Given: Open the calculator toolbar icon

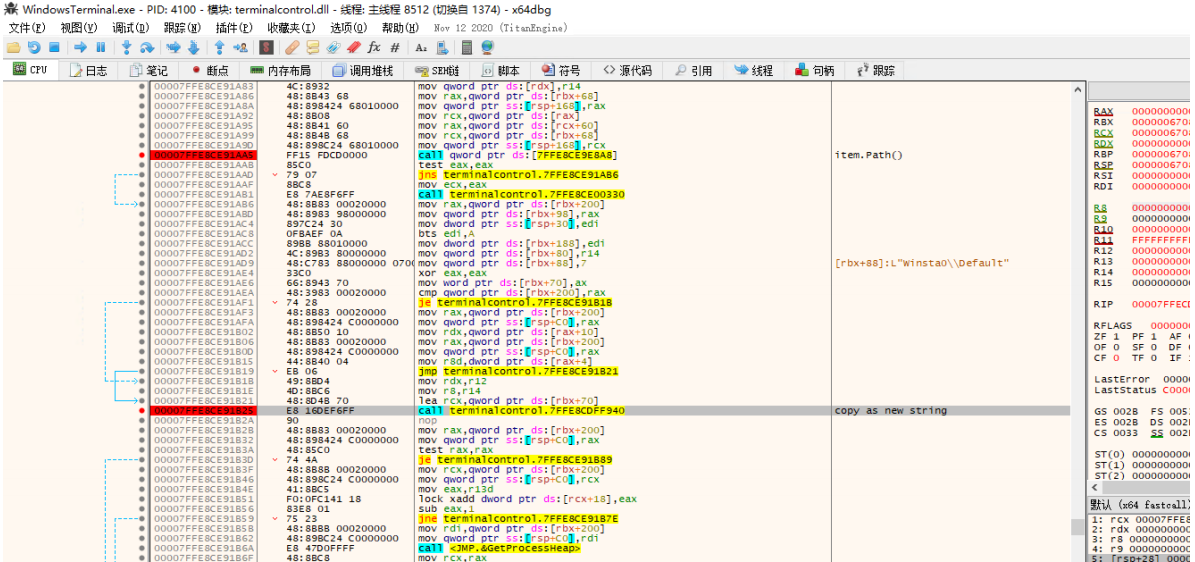Looking at the screenshot, I should [x=467, y=47].
